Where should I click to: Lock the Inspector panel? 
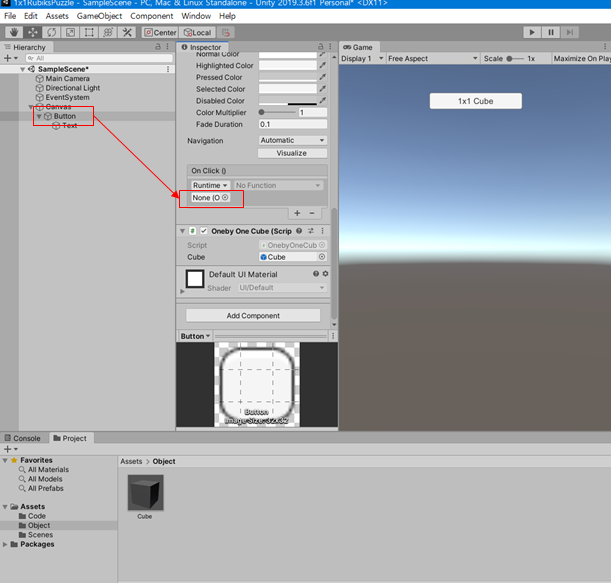point(320,47)
